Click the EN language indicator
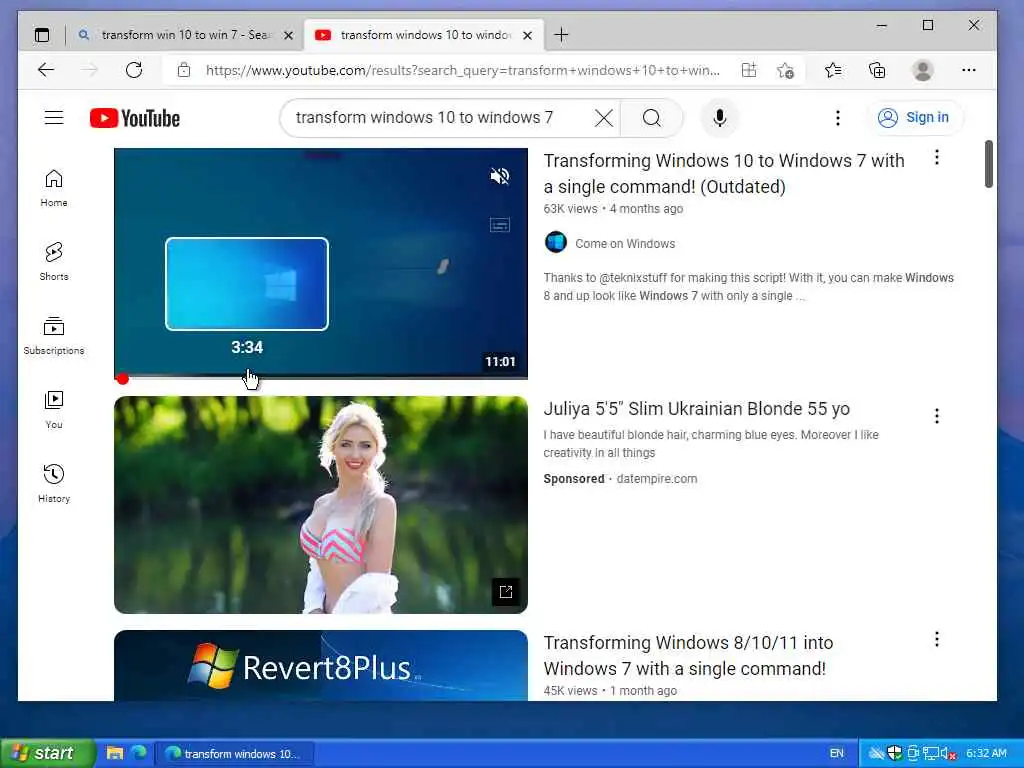 (837, 754)
